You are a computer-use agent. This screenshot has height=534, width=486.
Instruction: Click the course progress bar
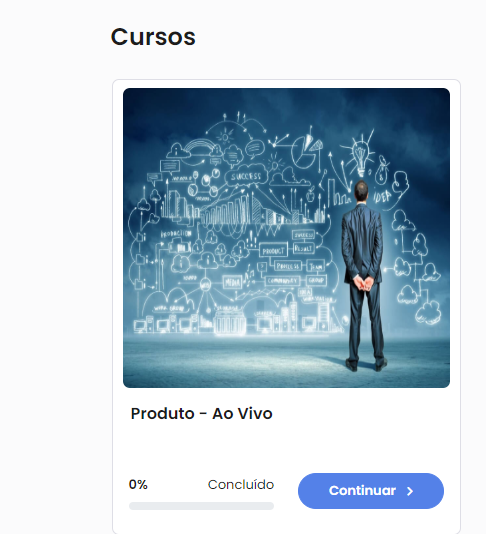pos(201,506)
